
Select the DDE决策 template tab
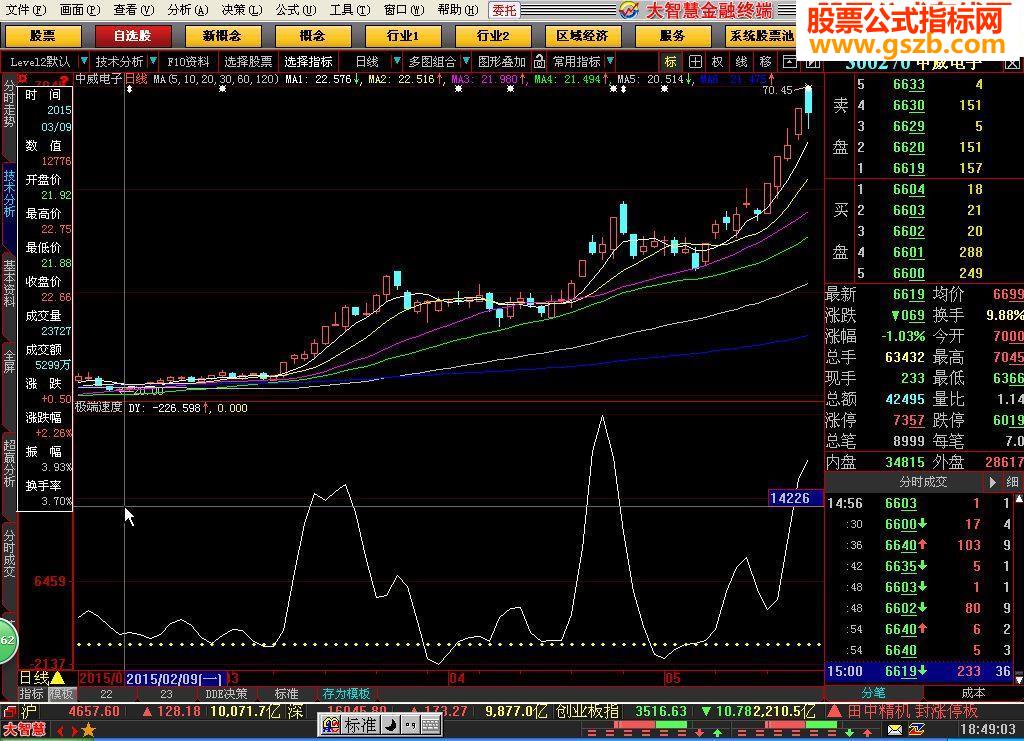click(226, 693)
